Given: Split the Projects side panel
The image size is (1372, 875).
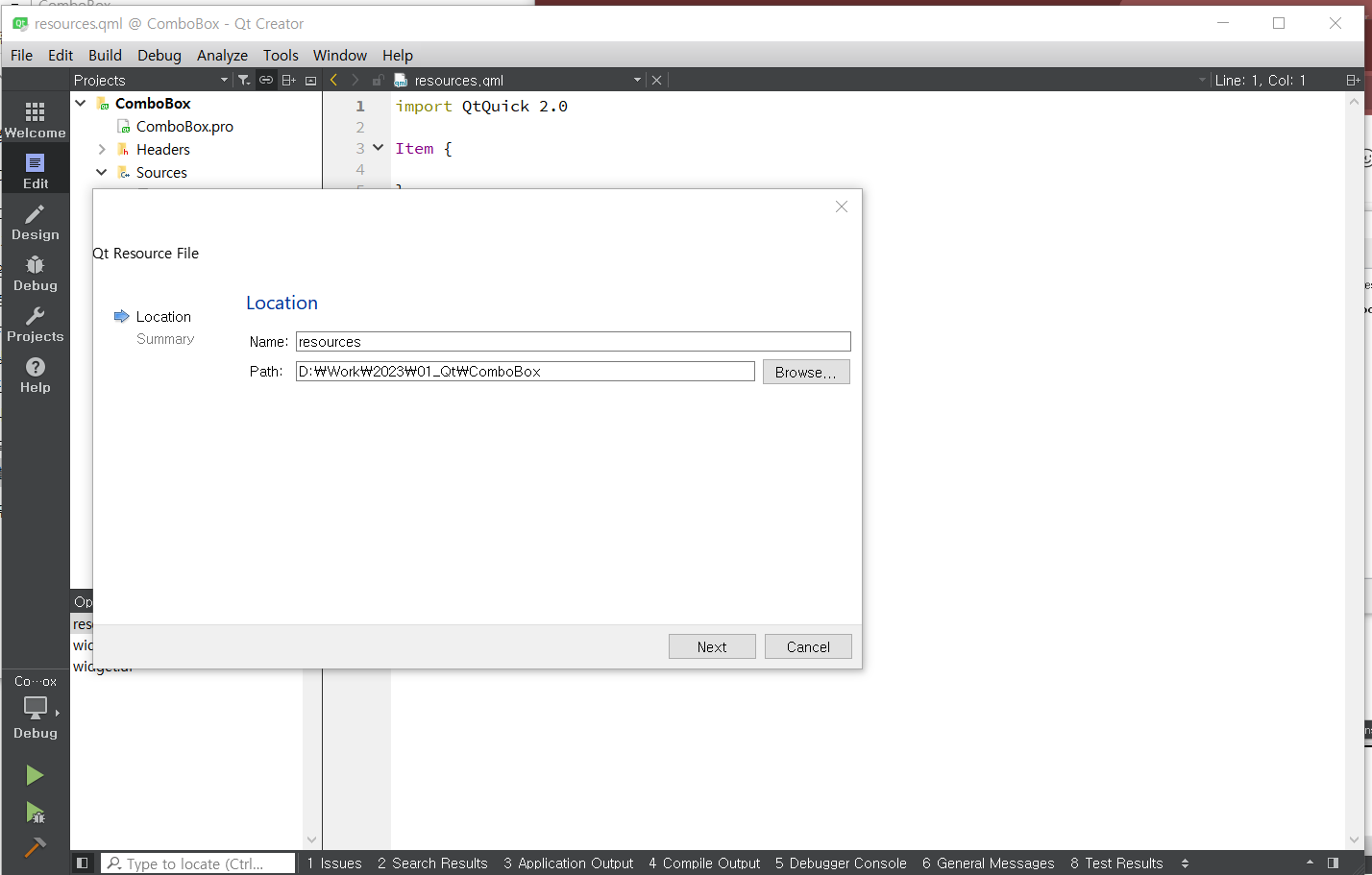Looking at the screenshot, I should (x=288, y=80).
